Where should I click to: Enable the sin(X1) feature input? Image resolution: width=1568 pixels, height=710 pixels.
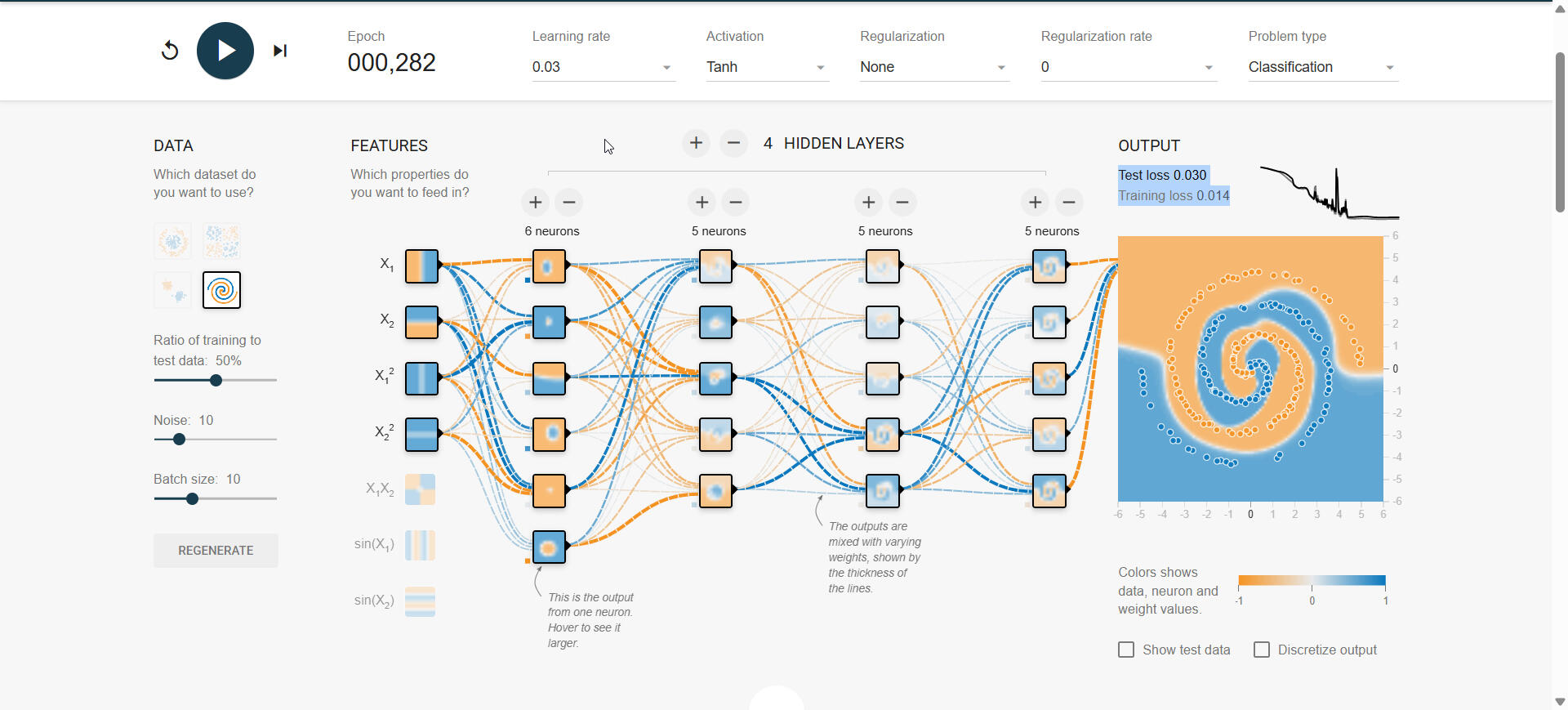pos(421,545)
